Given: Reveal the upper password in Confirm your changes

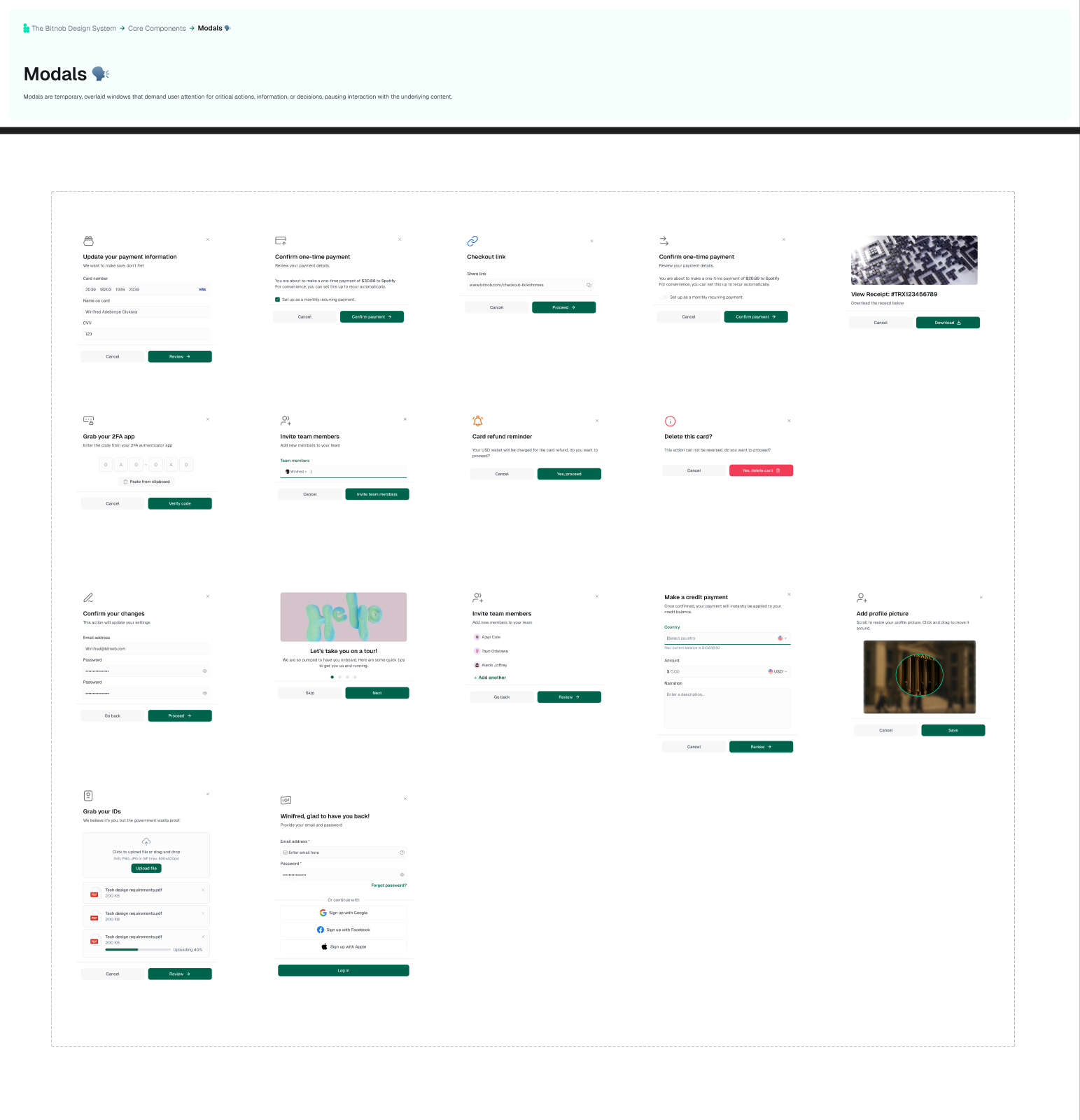Looking at the screenshot, I should [205, 671].
